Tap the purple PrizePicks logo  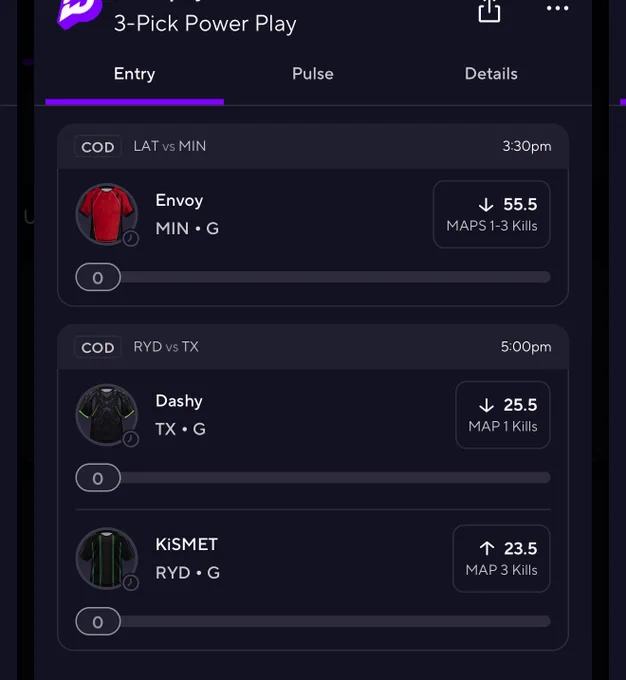pyautogui.click(x=79, y=13)
